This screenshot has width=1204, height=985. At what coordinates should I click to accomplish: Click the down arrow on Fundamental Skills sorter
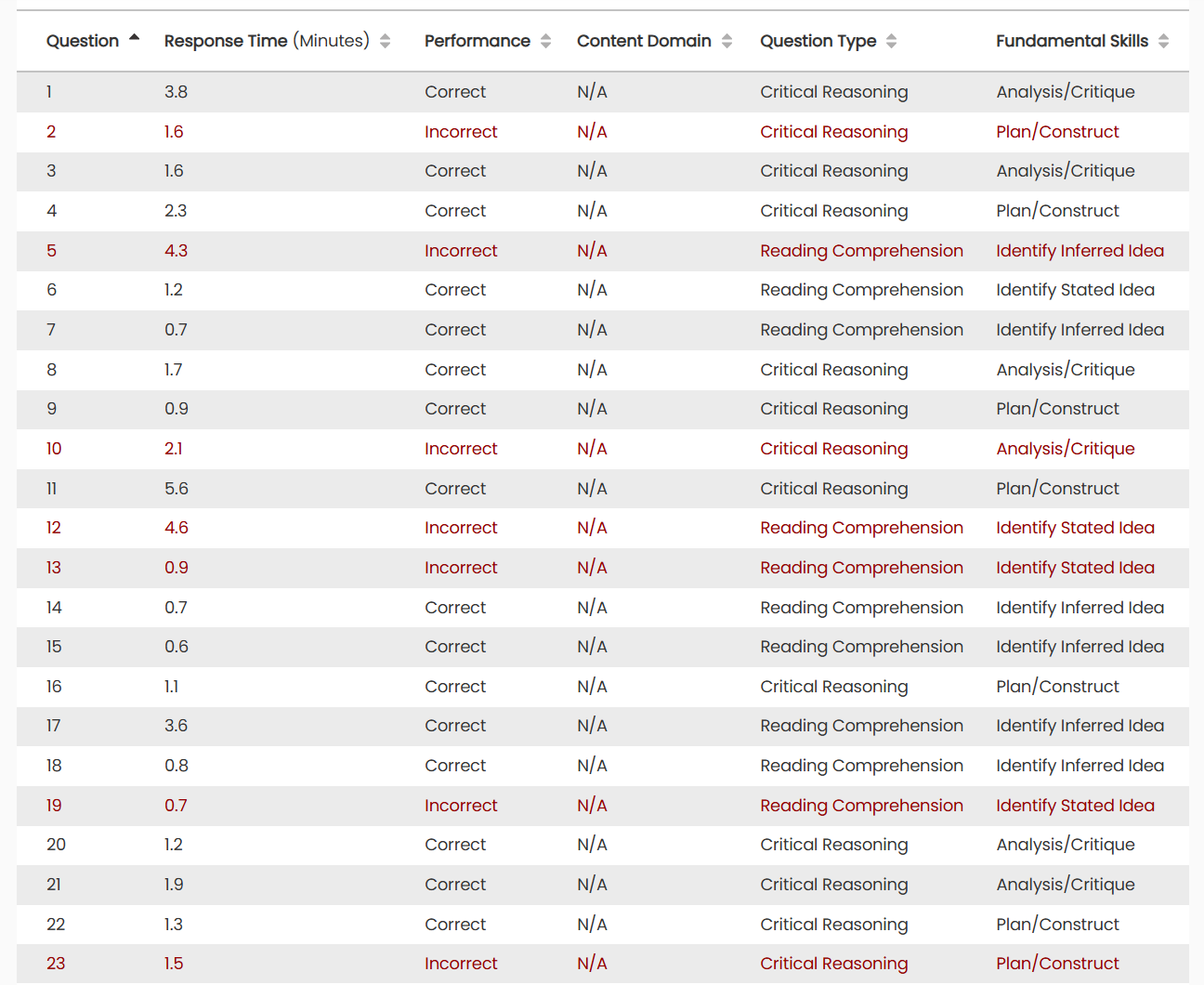[x=1165, y=46]
